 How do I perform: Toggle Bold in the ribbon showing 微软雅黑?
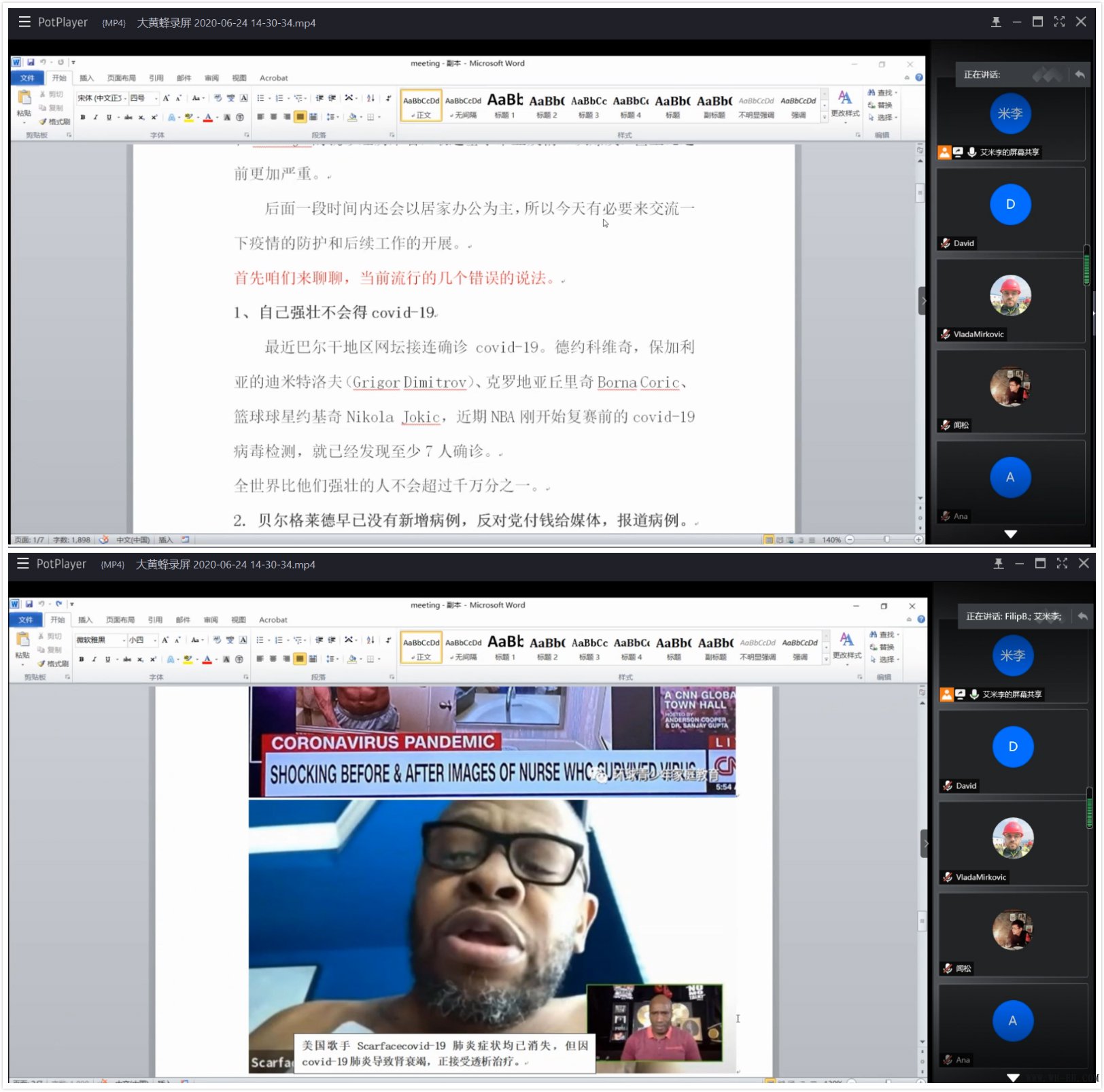click(82, 659)
